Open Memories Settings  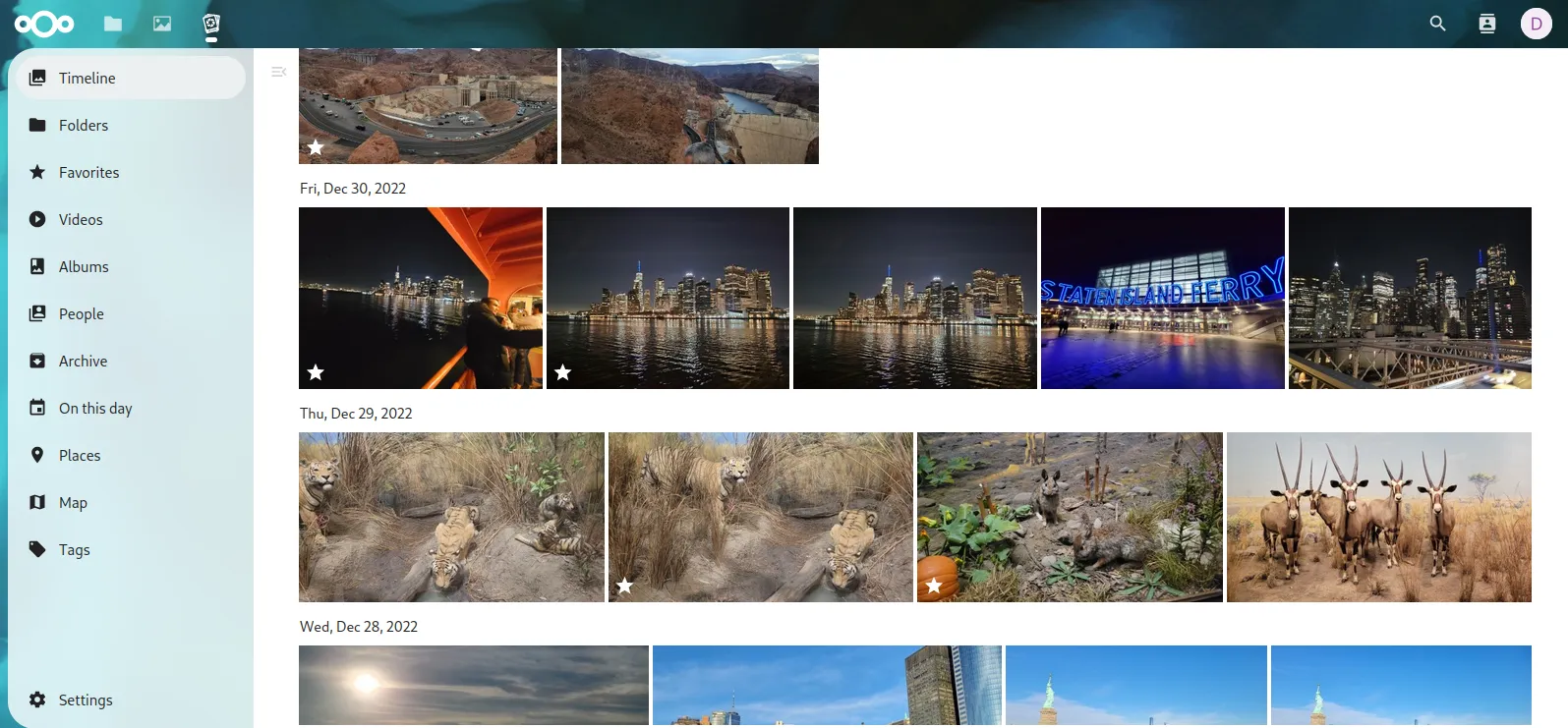point(86,700)
